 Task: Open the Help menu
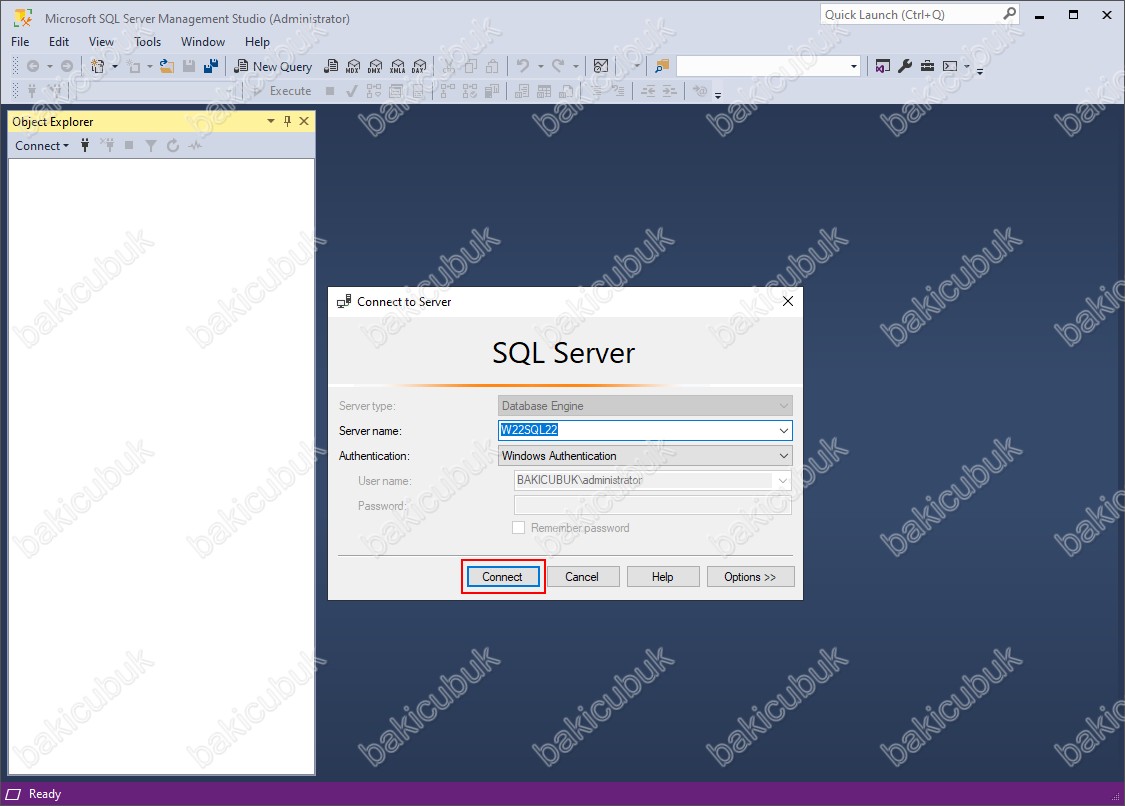coord(258,42)
